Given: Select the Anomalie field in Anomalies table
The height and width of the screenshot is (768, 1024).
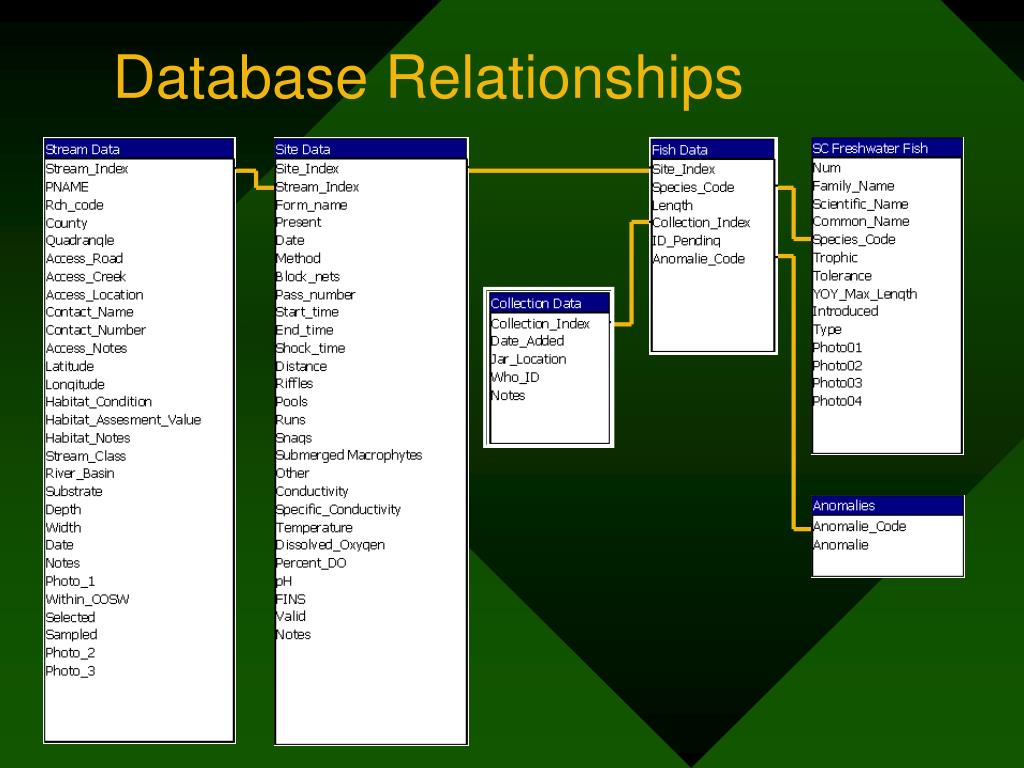Looking at the screenshot, I should tap(840, 545).
